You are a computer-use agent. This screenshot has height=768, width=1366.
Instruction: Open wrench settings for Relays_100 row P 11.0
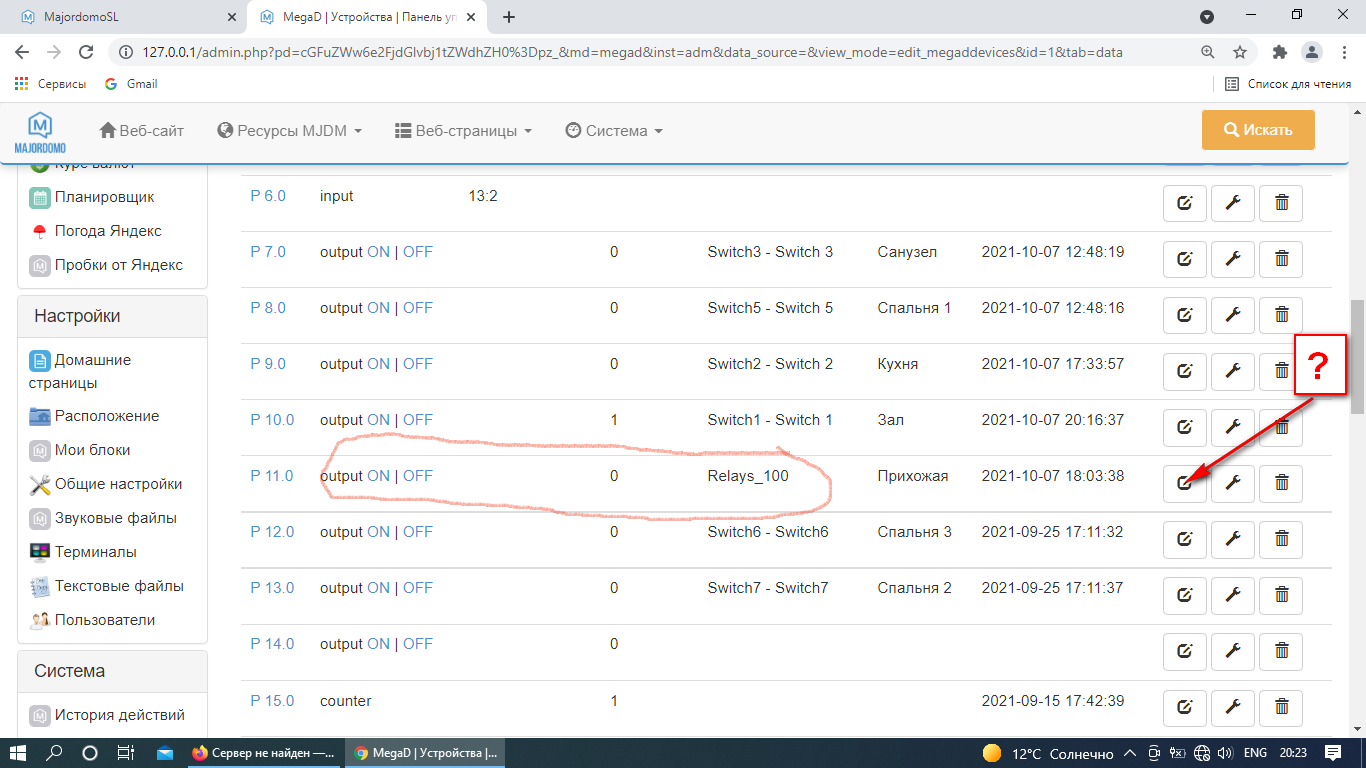click(1233, 484)
